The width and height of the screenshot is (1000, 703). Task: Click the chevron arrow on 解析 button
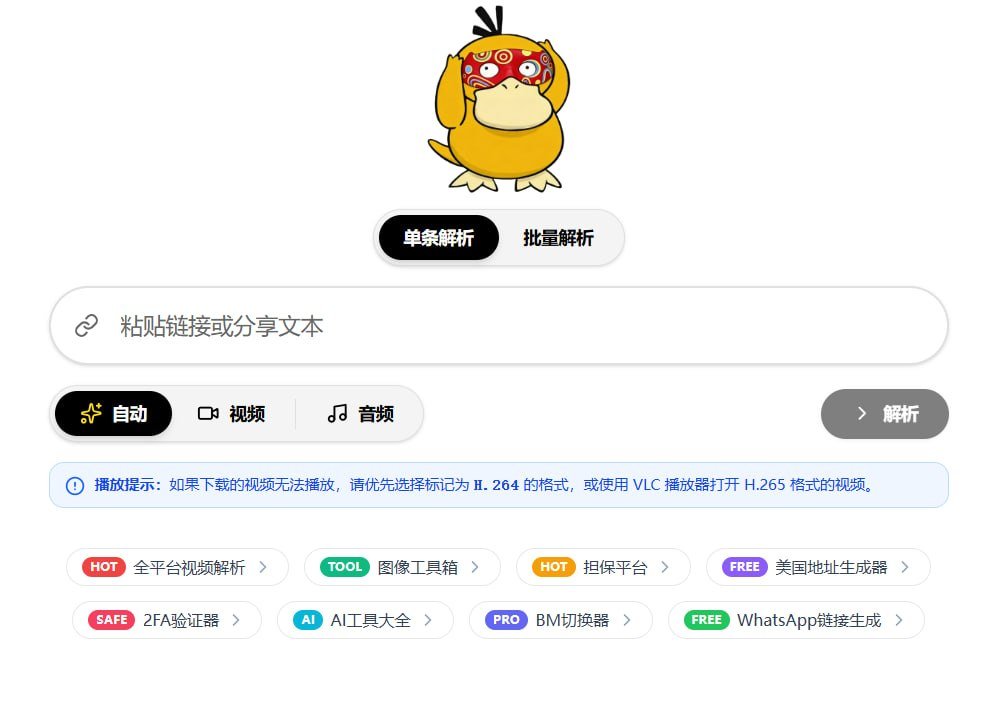[x=862, y=413]
